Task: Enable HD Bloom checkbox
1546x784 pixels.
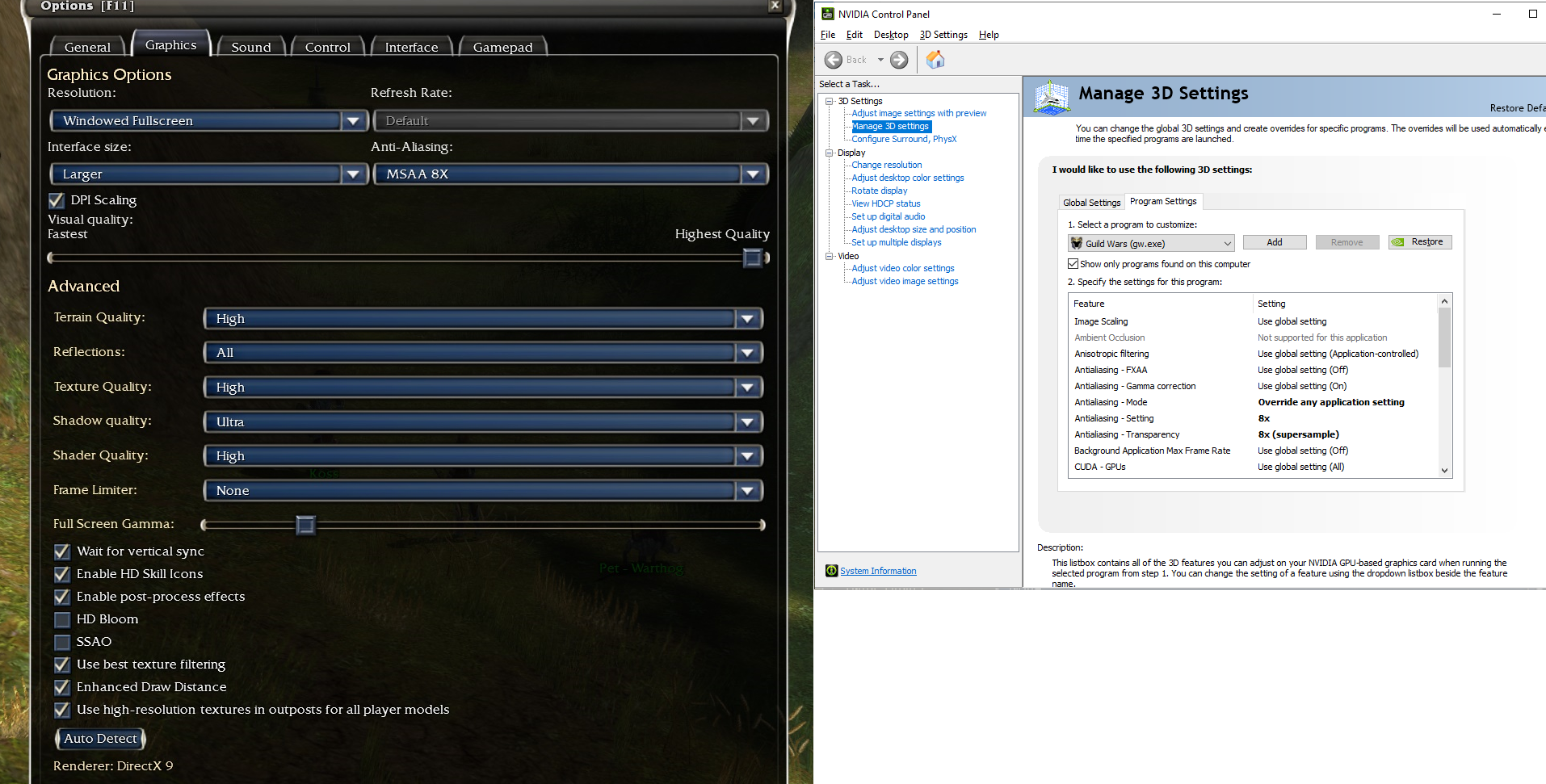Action: [62, 619]
